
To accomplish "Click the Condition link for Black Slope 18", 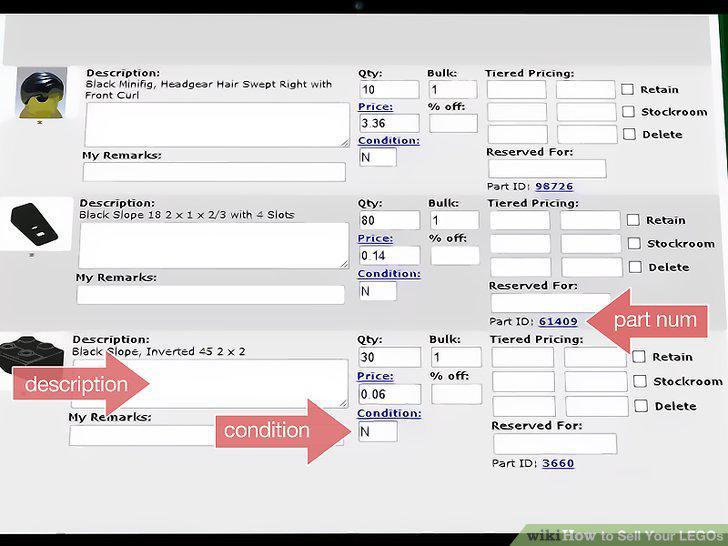I will pyautogui.click(x=389, y=274).
